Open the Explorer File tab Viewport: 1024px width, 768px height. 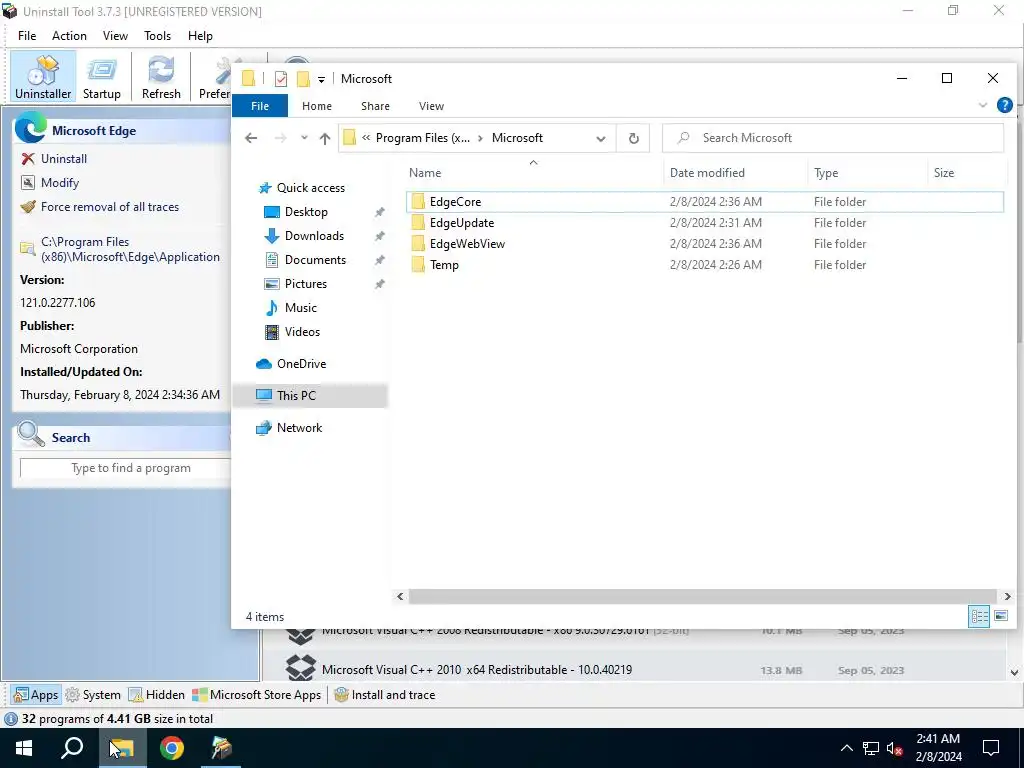(260, 106)
